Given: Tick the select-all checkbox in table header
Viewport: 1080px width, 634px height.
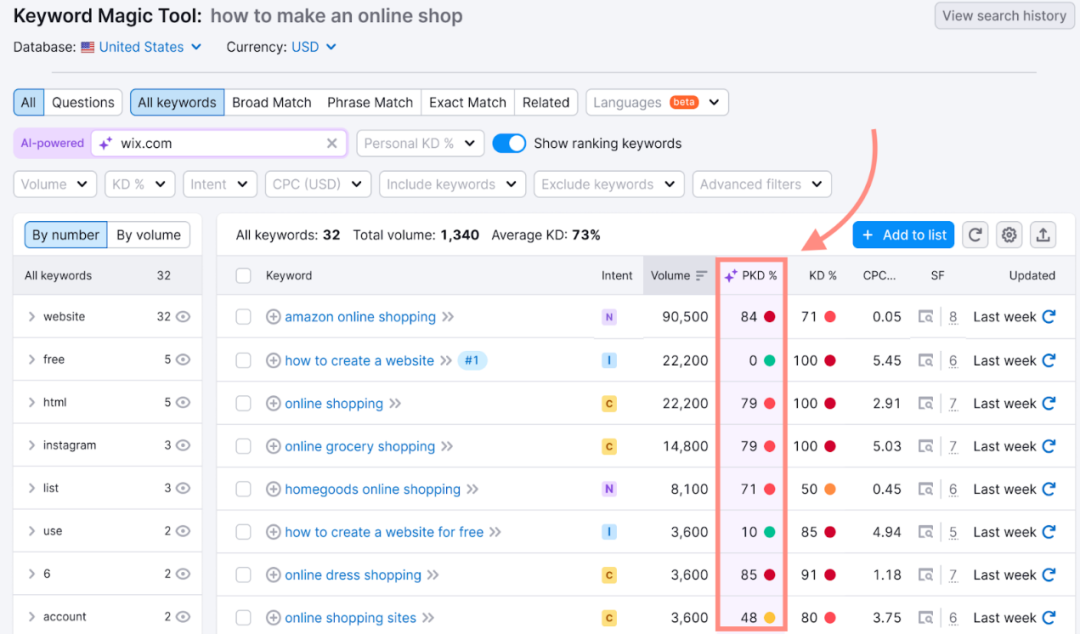Looking at the screenshot, I should point(243,276).
